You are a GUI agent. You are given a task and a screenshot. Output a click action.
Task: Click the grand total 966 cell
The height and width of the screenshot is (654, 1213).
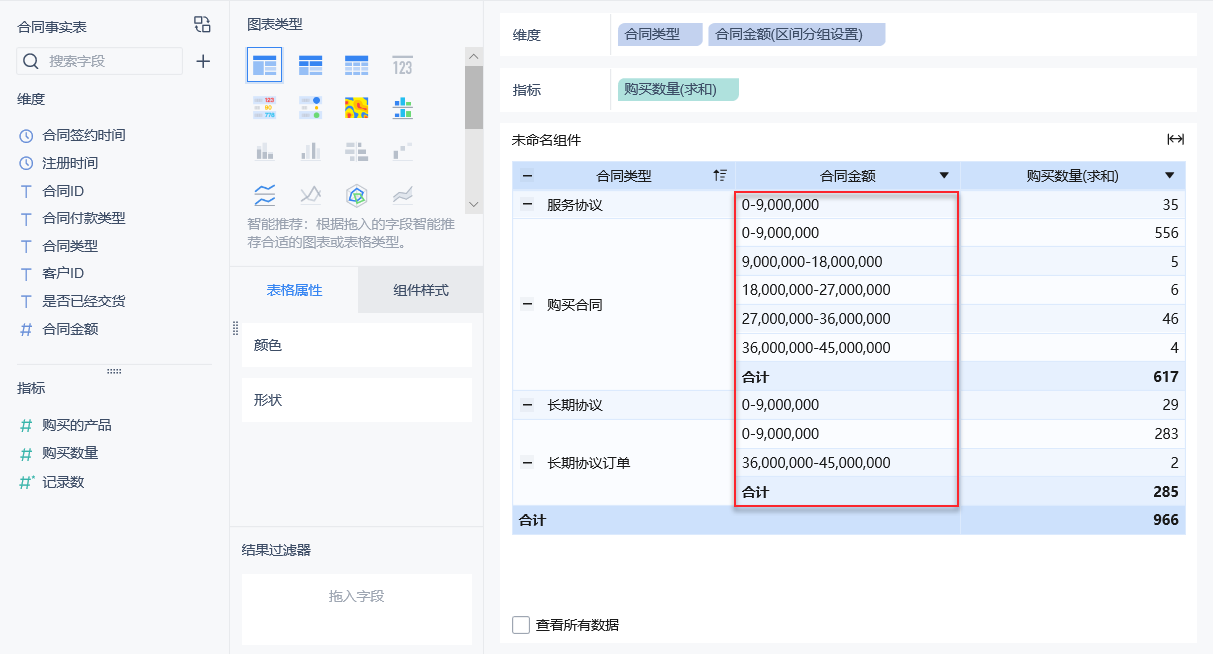1073,520
